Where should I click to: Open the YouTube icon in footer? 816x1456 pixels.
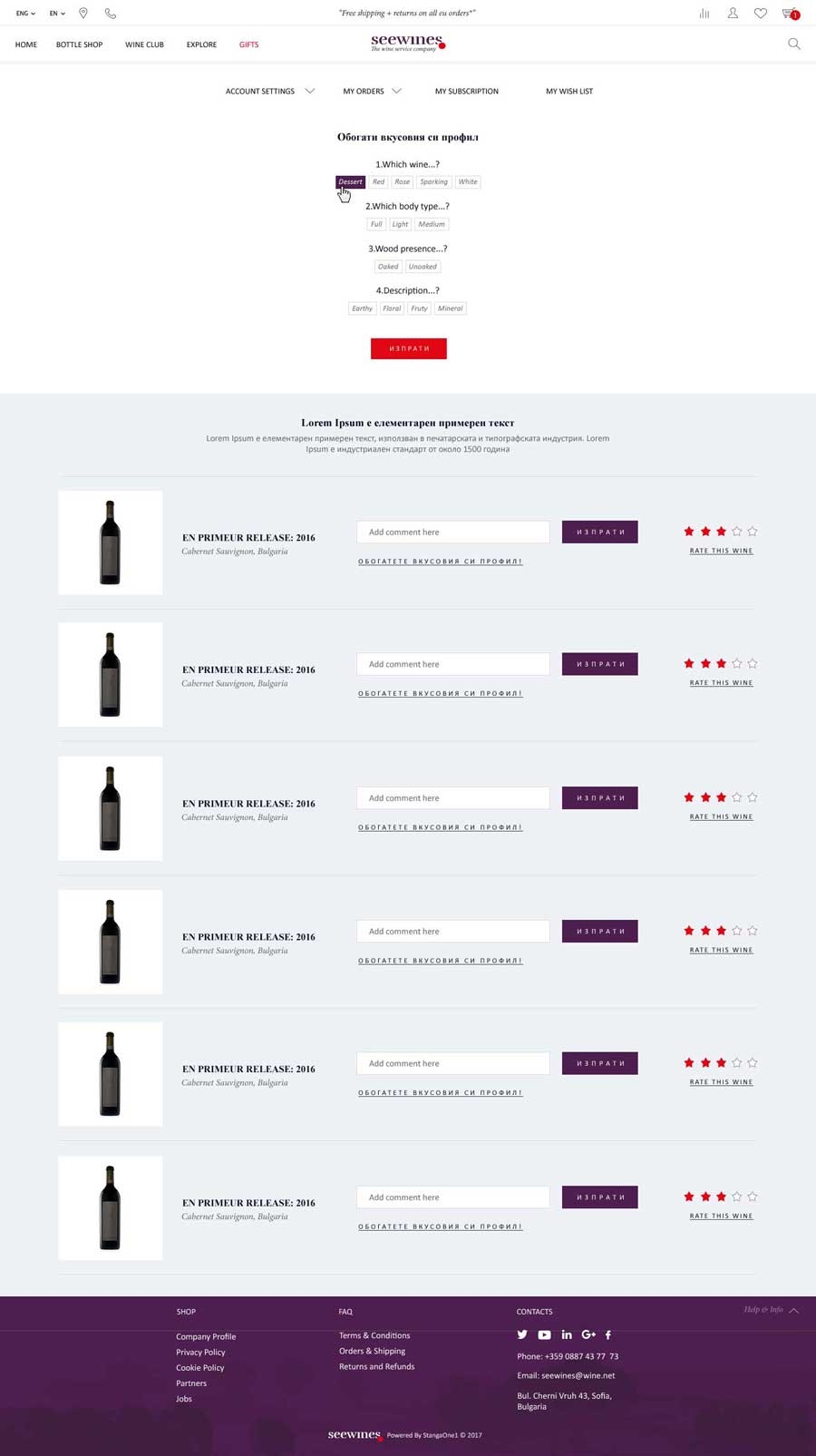click(x=544, y=1334)
